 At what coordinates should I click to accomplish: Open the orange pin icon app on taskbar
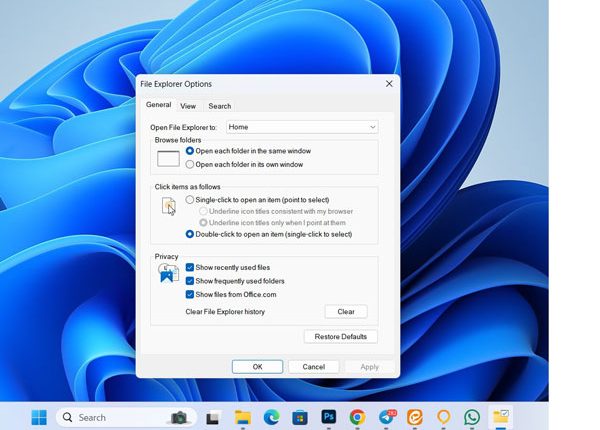443,417
